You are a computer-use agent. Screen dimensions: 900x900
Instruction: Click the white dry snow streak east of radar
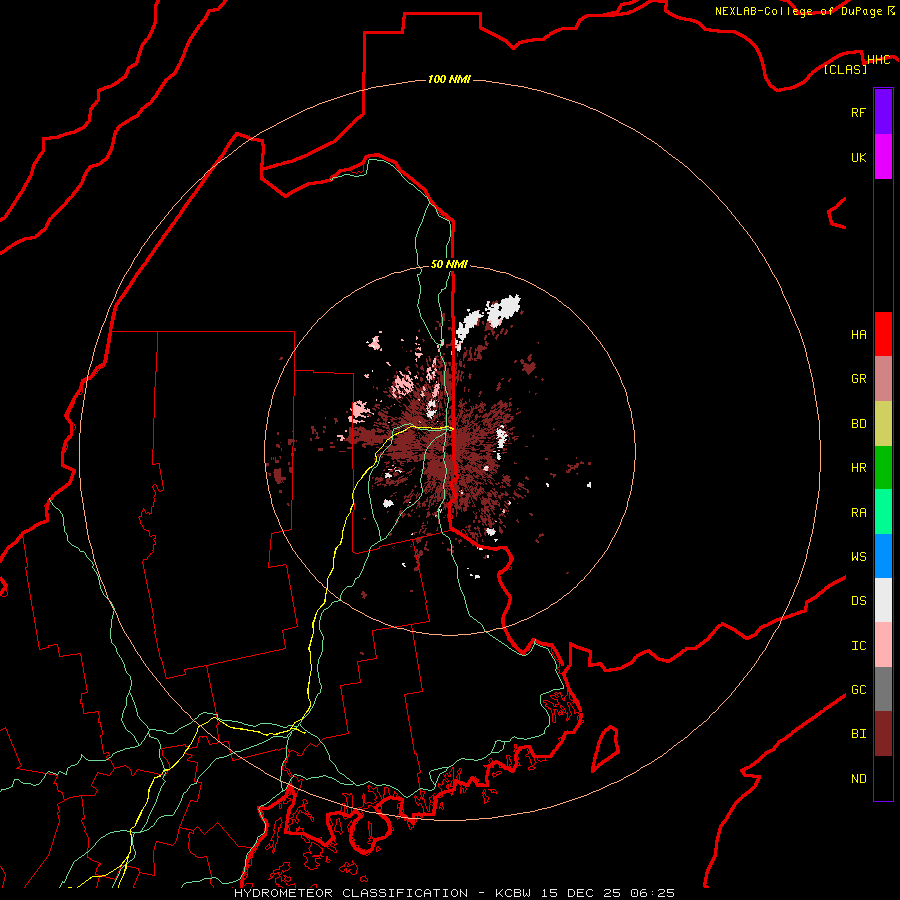[502, 440]
